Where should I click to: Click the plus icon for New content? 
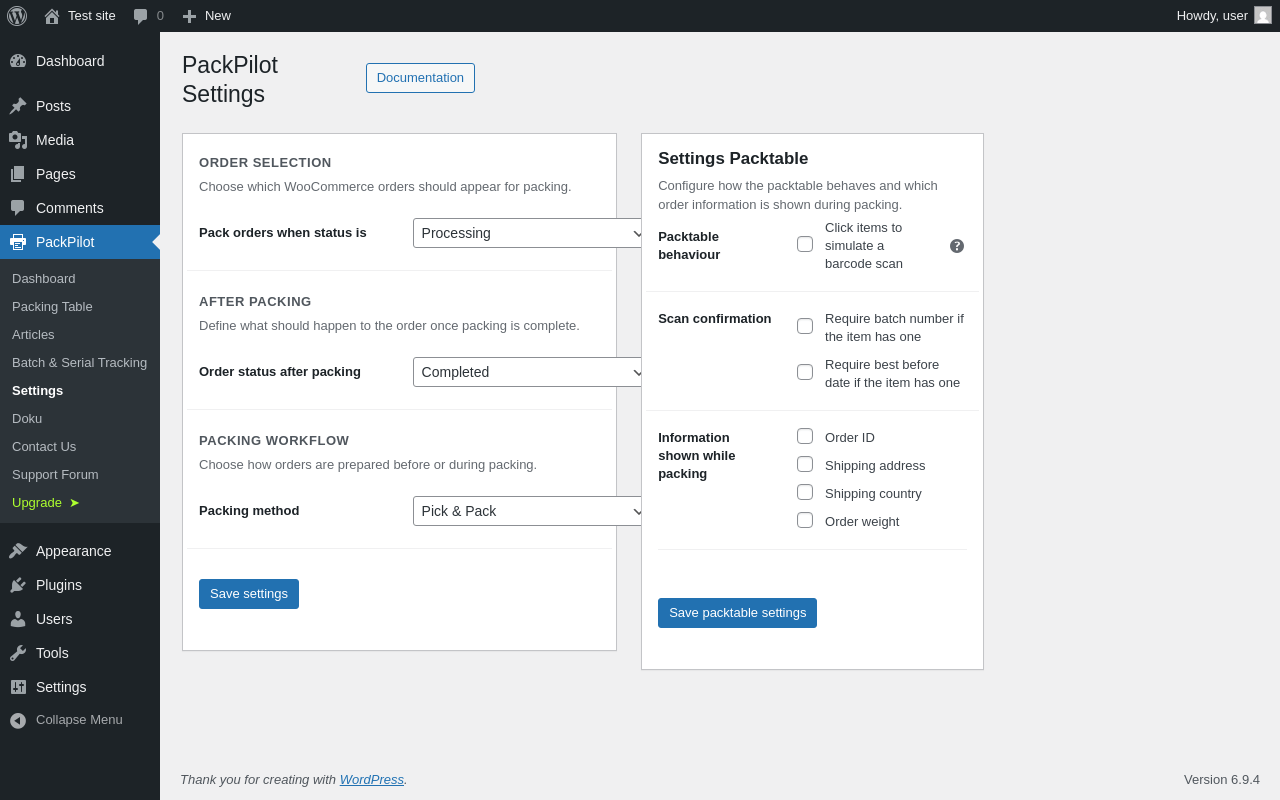(x=189, y=16)
